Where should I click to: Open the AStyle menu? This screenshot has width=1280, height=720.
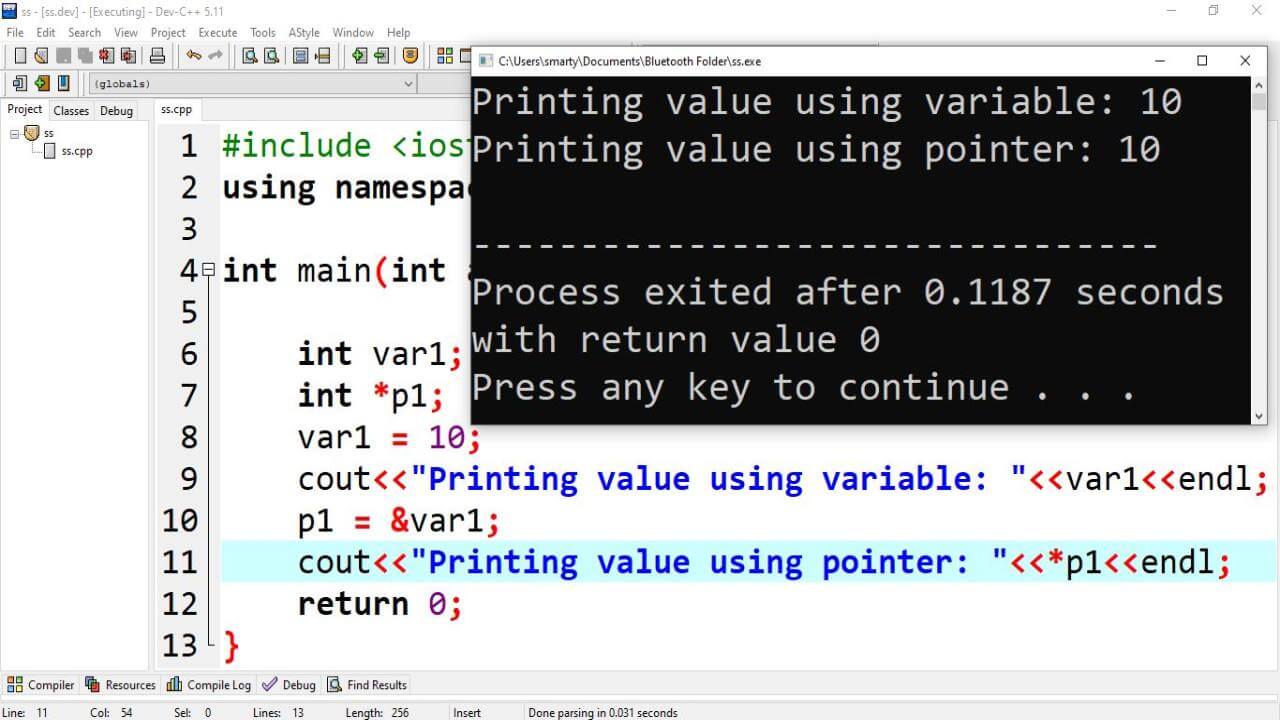pos(304,32)
